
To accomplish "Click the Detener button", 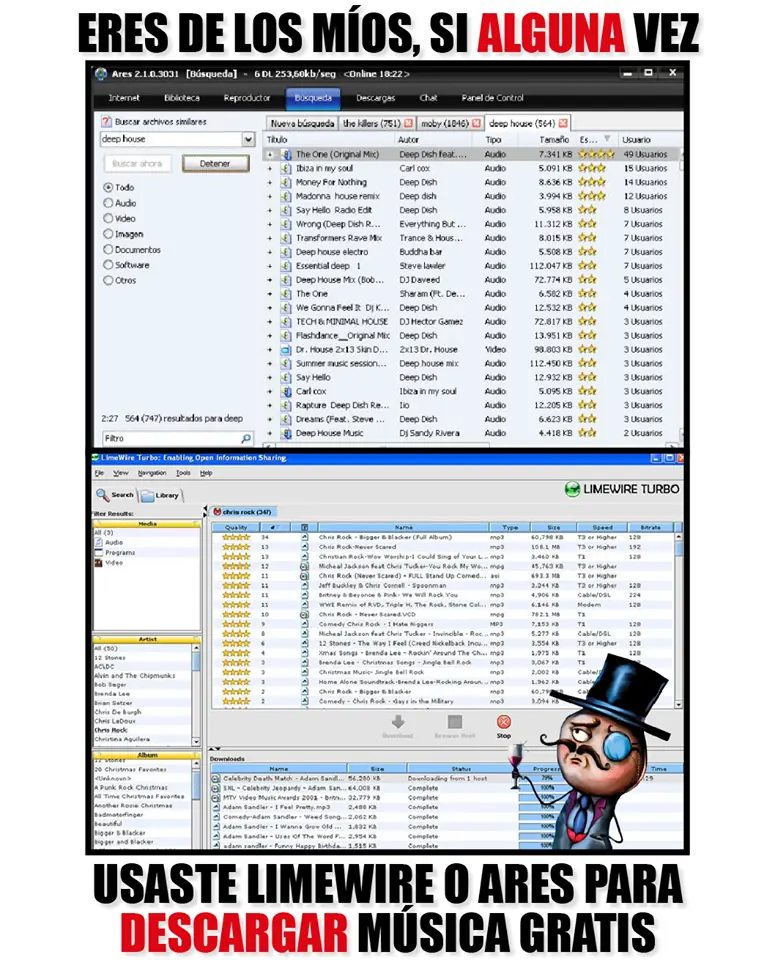I will (215, 163).
